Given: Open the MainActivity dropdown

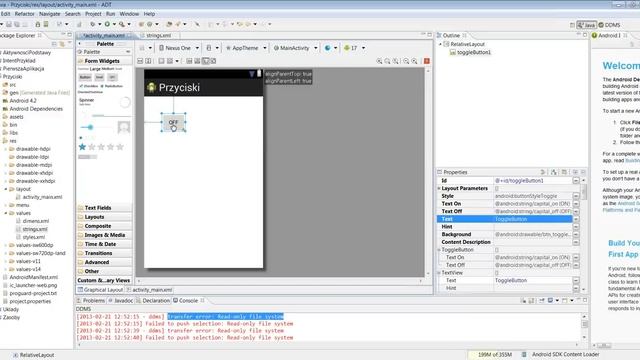Looking at the screenshot, I should (x=295, y=48).
